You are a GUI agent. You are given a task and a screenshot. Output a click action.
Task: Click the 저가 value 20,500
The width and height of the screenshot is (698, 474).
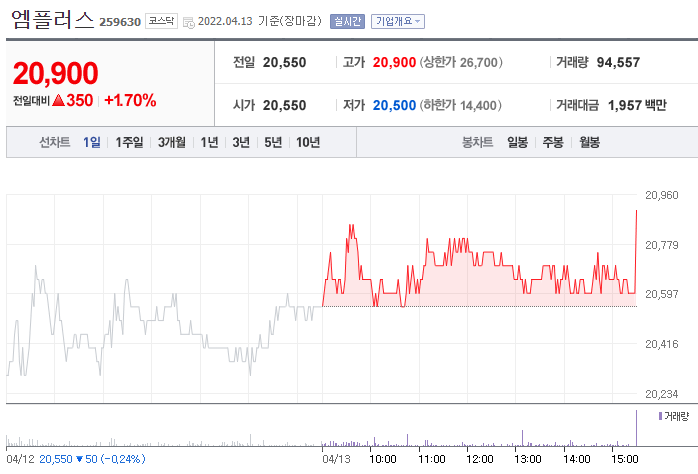pyautogui.click(x=394, y=105)
